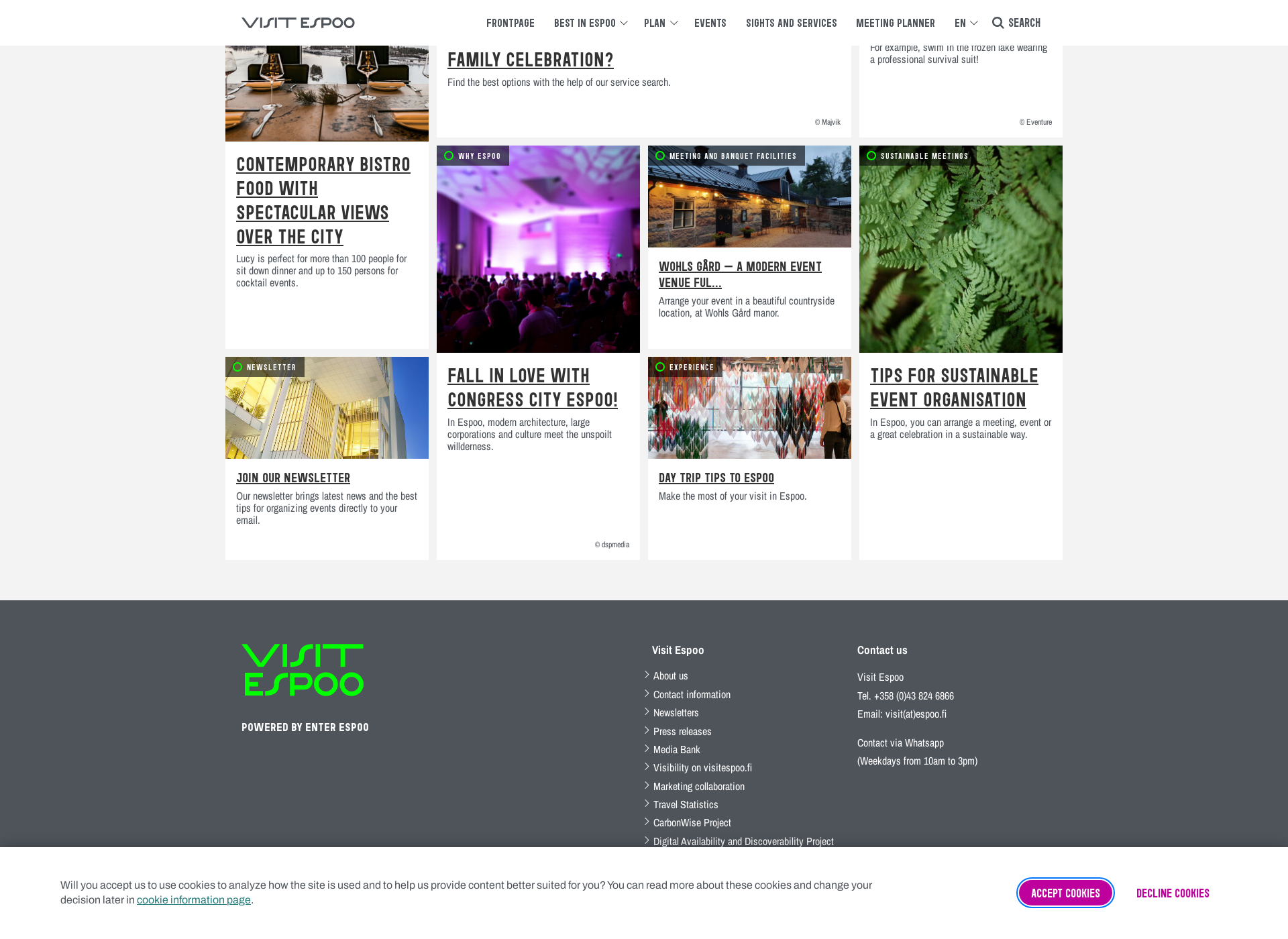Click the Meeting and Banquet Facilities green circle icon

click(660, 156)
